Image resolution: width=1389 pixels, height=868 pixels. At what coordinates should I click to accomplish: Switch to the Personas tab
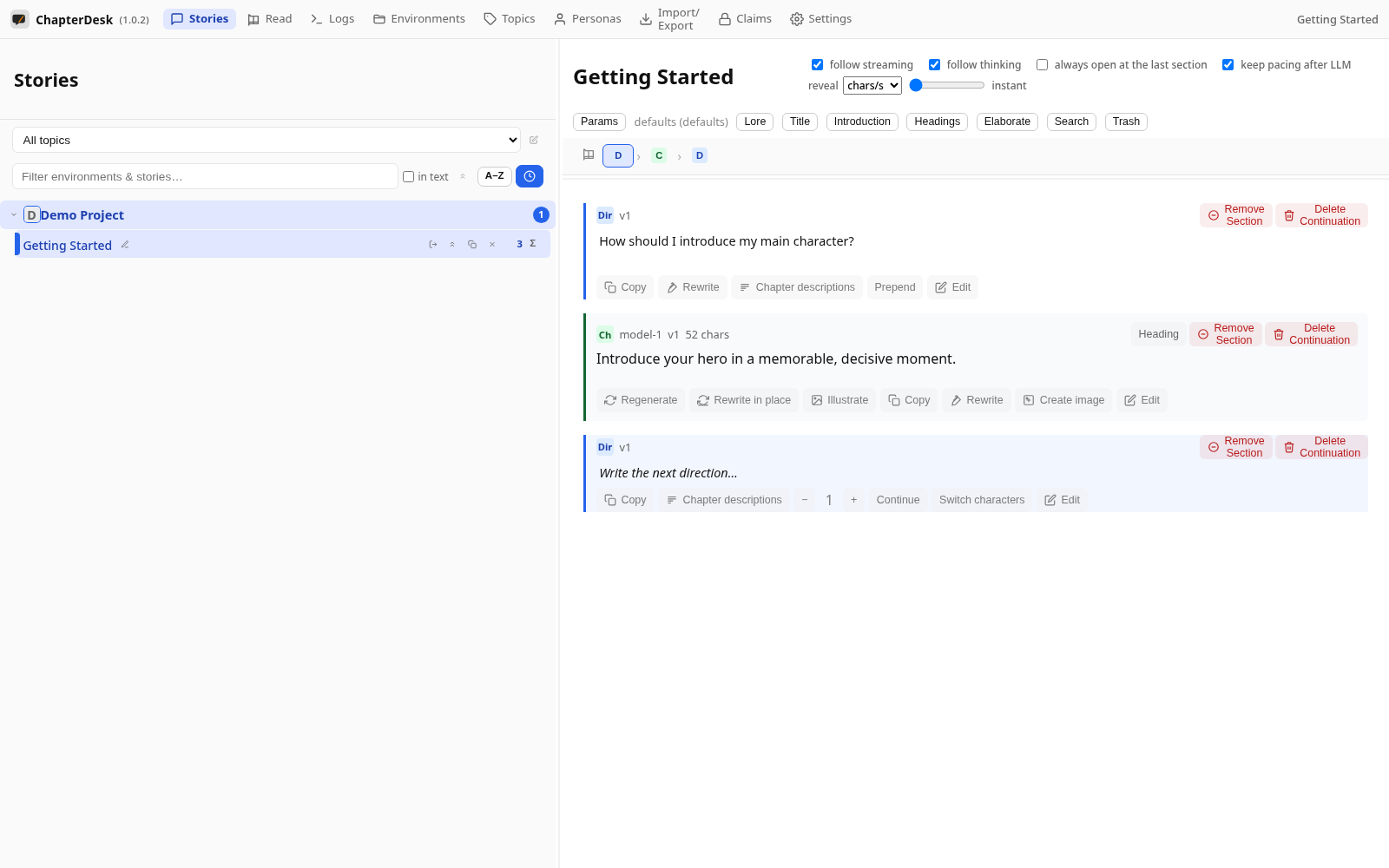(x=588, y=19)
